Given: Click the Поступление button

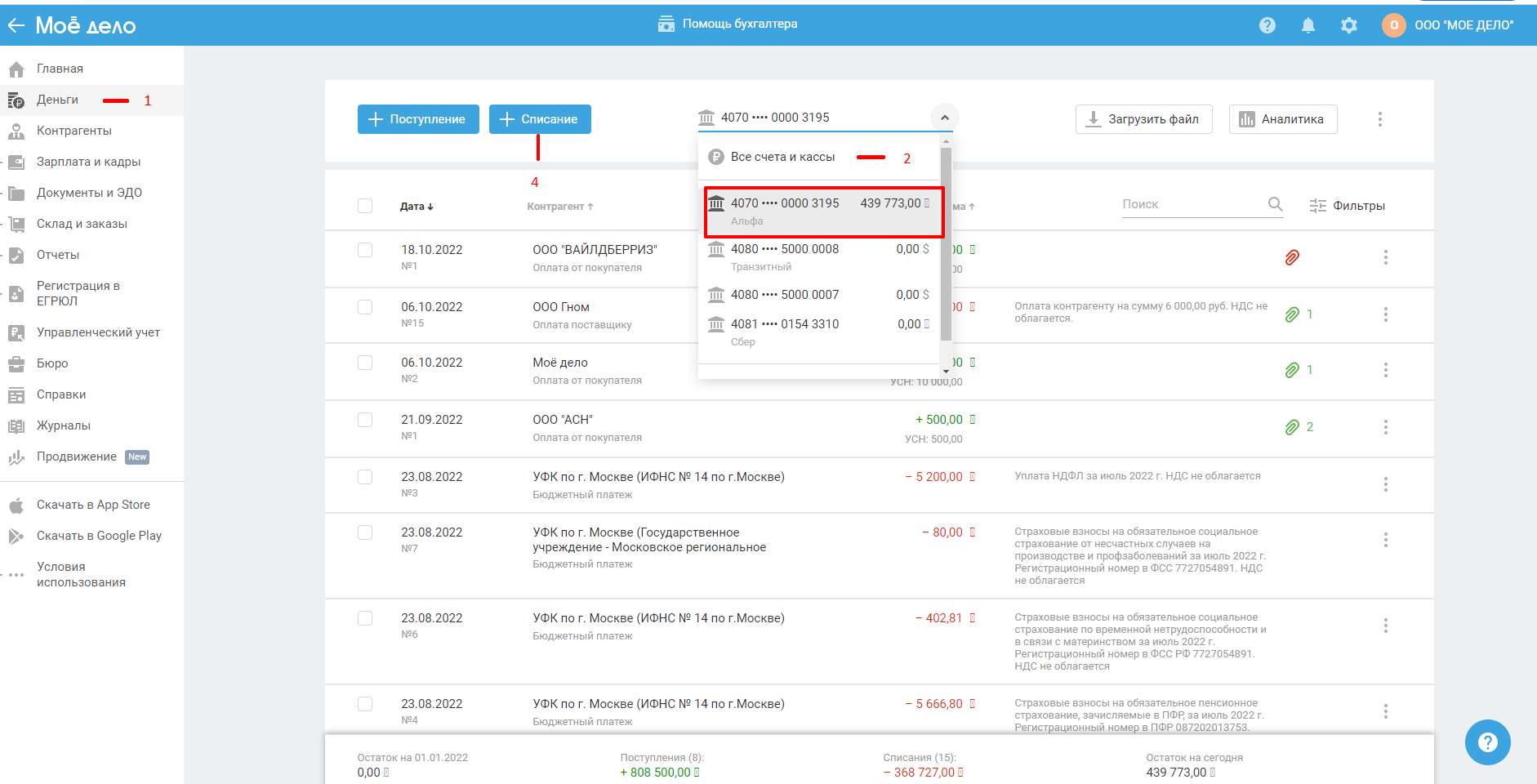Looking at the screenshot, I should pos(418,119).
